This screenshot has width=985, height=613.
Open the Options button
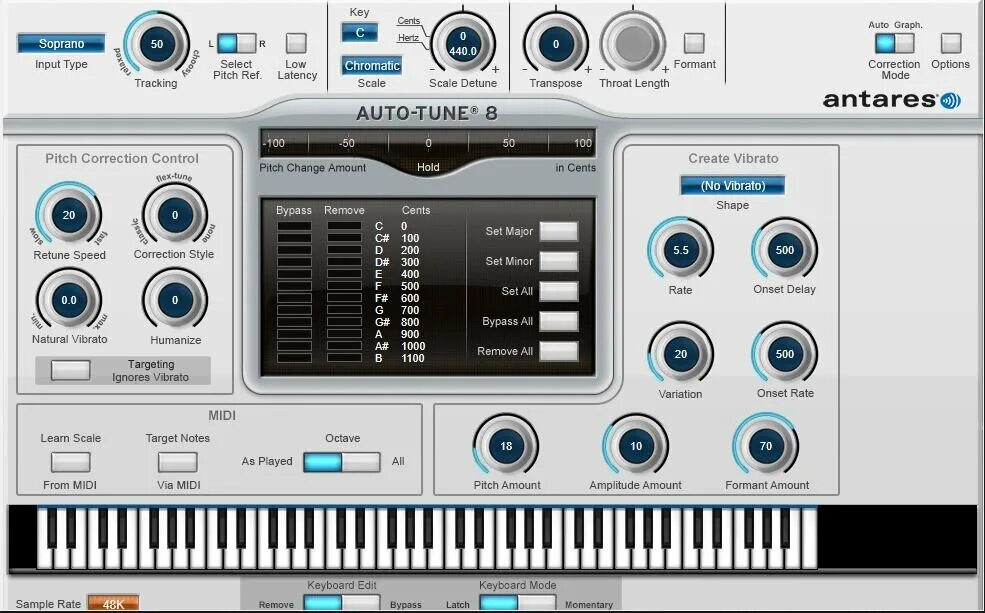[950, 43]
